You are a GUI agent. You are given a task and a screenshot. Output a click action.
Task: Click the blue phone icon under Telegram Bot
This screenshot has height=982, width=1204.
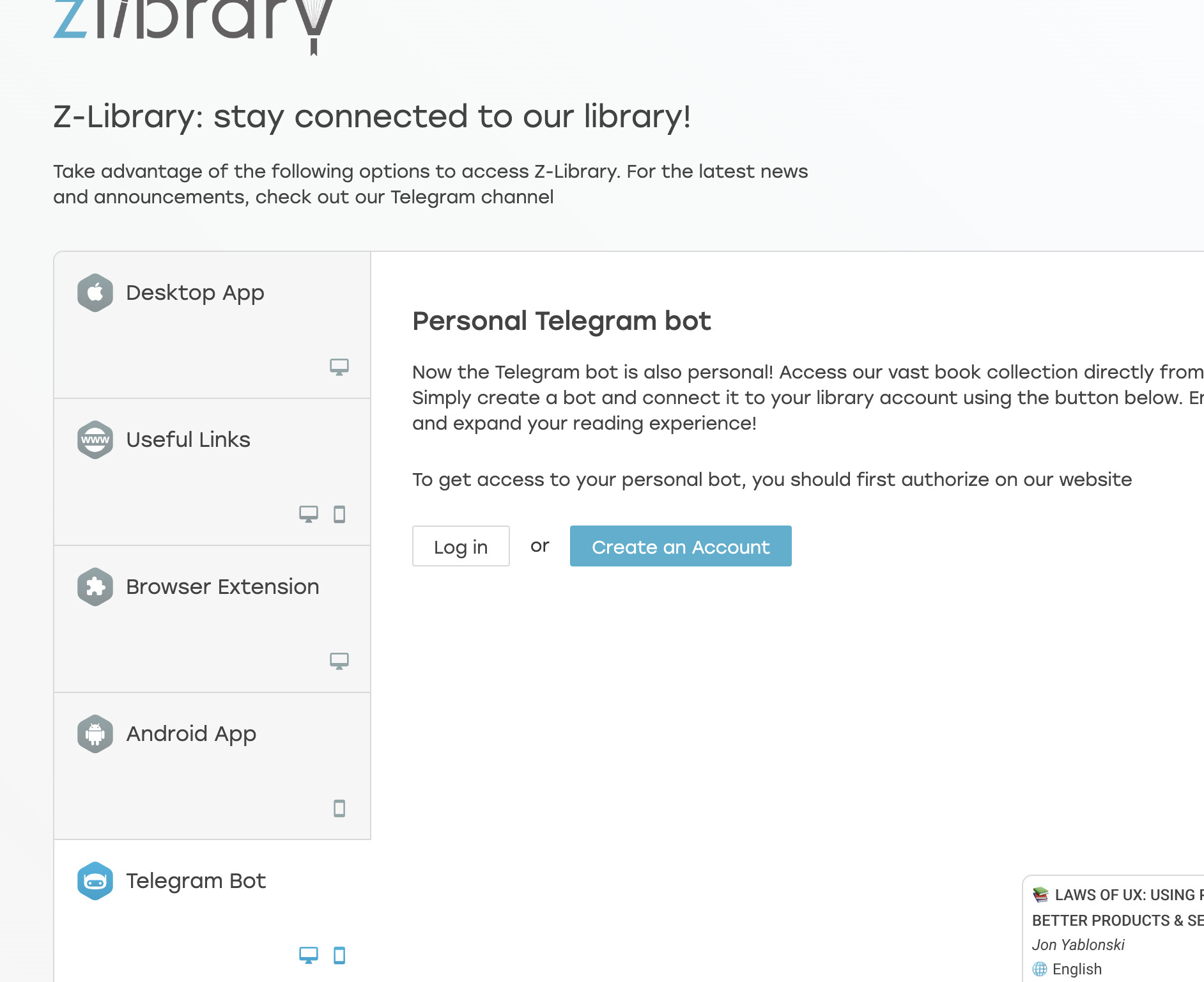[339, 955]
